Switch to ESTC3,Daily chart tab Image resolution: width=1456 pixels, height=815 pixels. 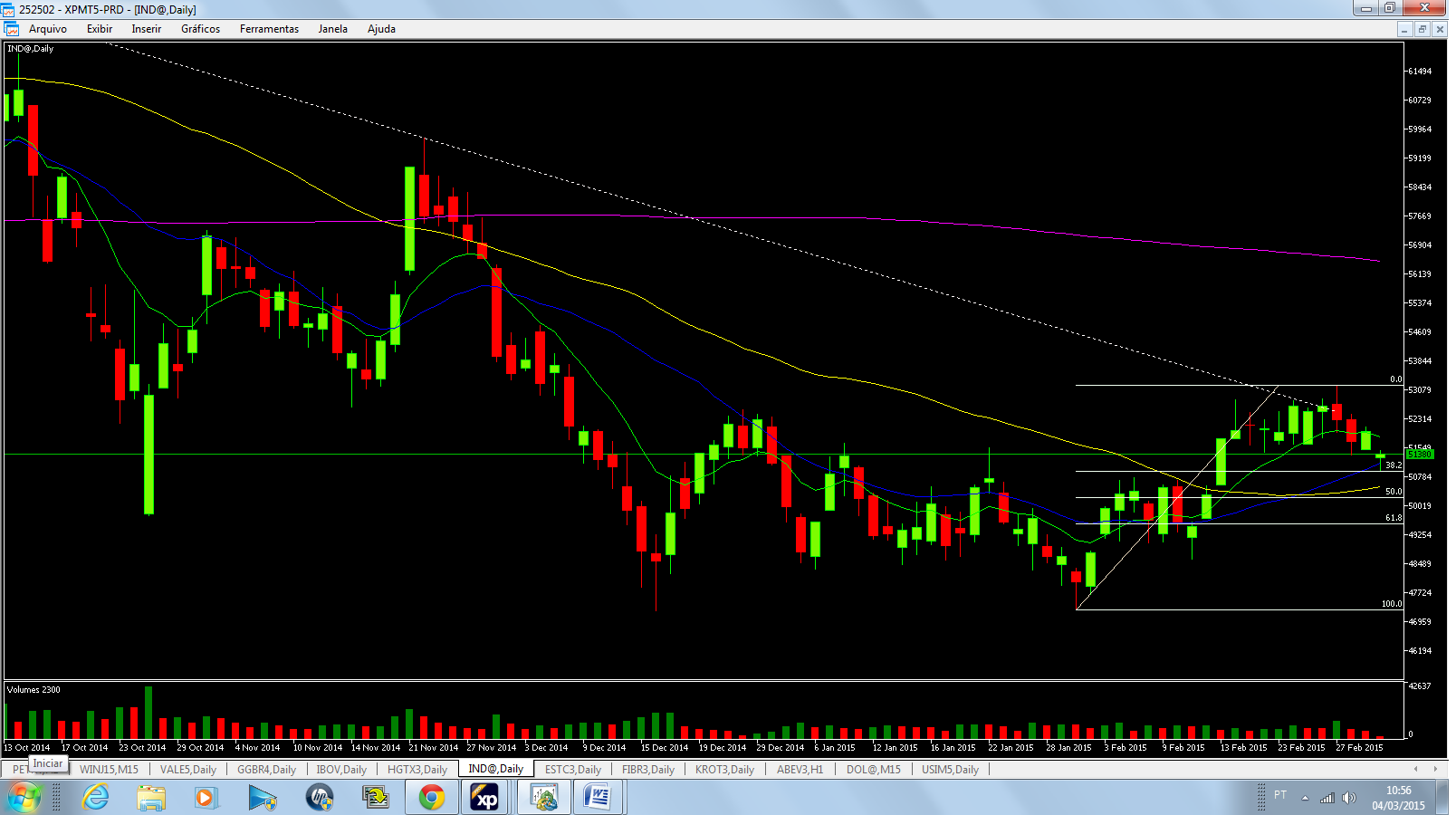coord(573,770)
